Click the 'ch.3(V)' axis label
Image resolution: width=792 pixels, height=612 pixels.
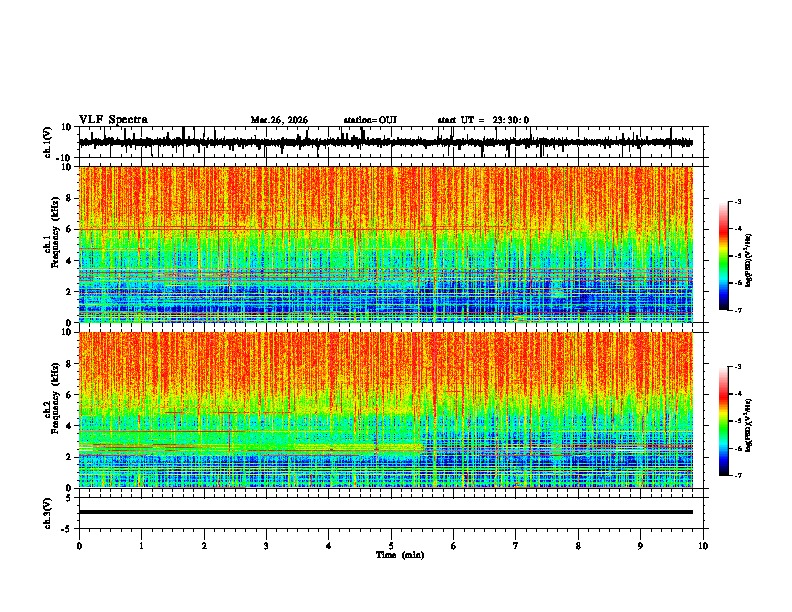click(48, 514)
